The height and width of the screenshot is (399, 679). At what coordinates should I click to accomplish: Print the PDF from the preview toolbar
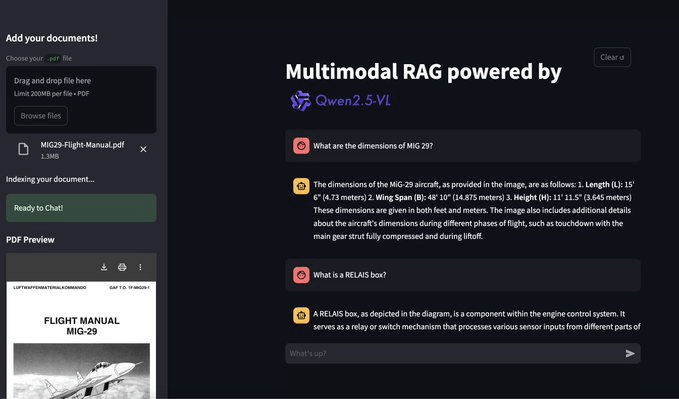(122, 267)
